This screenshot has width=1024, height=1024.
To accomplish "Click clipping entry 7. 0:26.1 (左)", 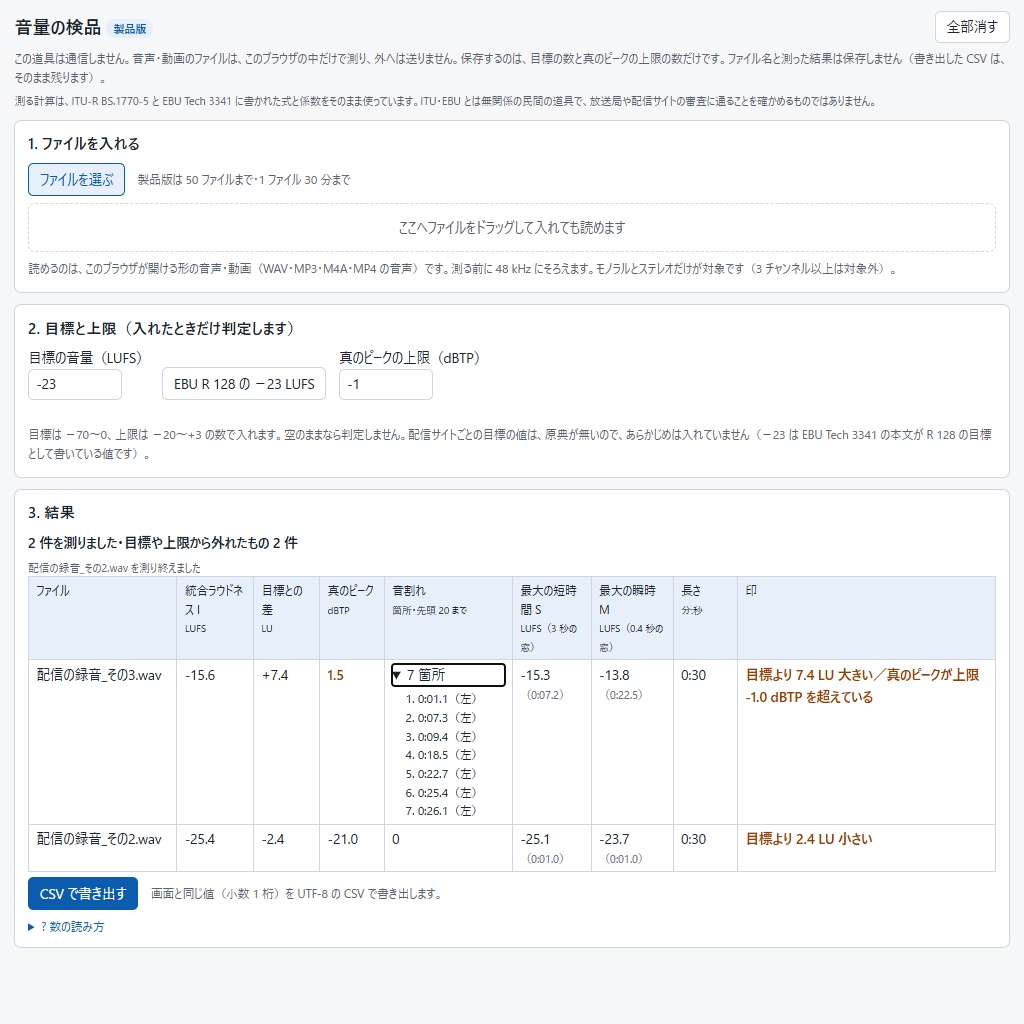I will tap(441, 810).
